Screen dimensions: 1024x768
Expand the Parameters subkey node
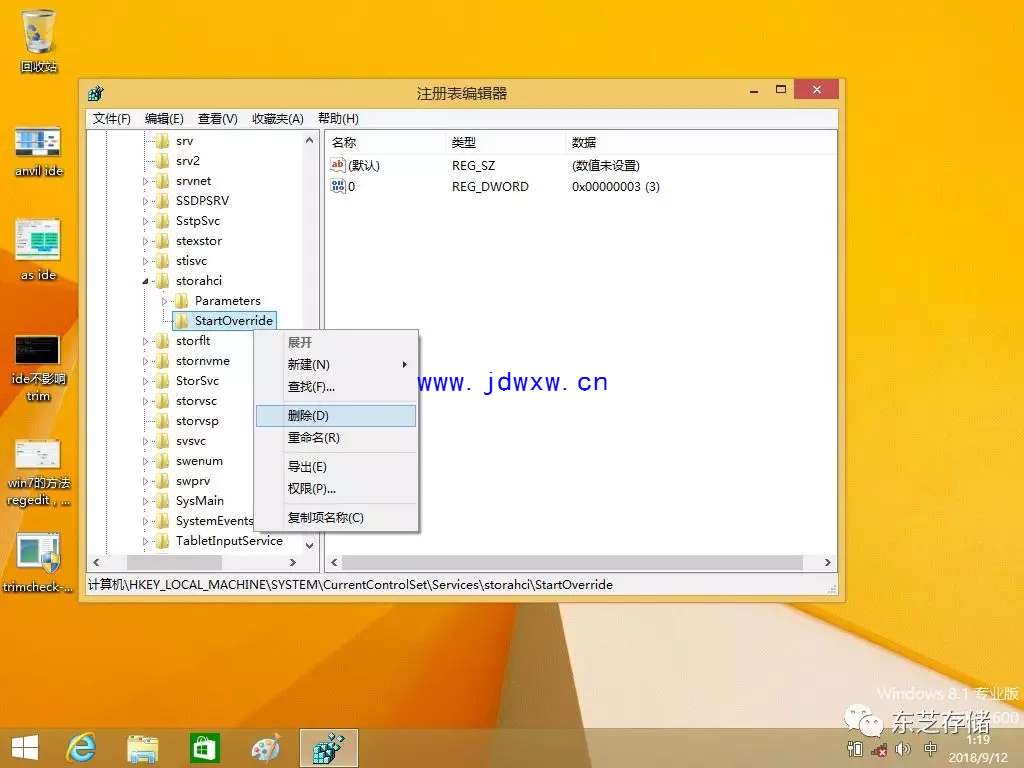click(164, 301)
